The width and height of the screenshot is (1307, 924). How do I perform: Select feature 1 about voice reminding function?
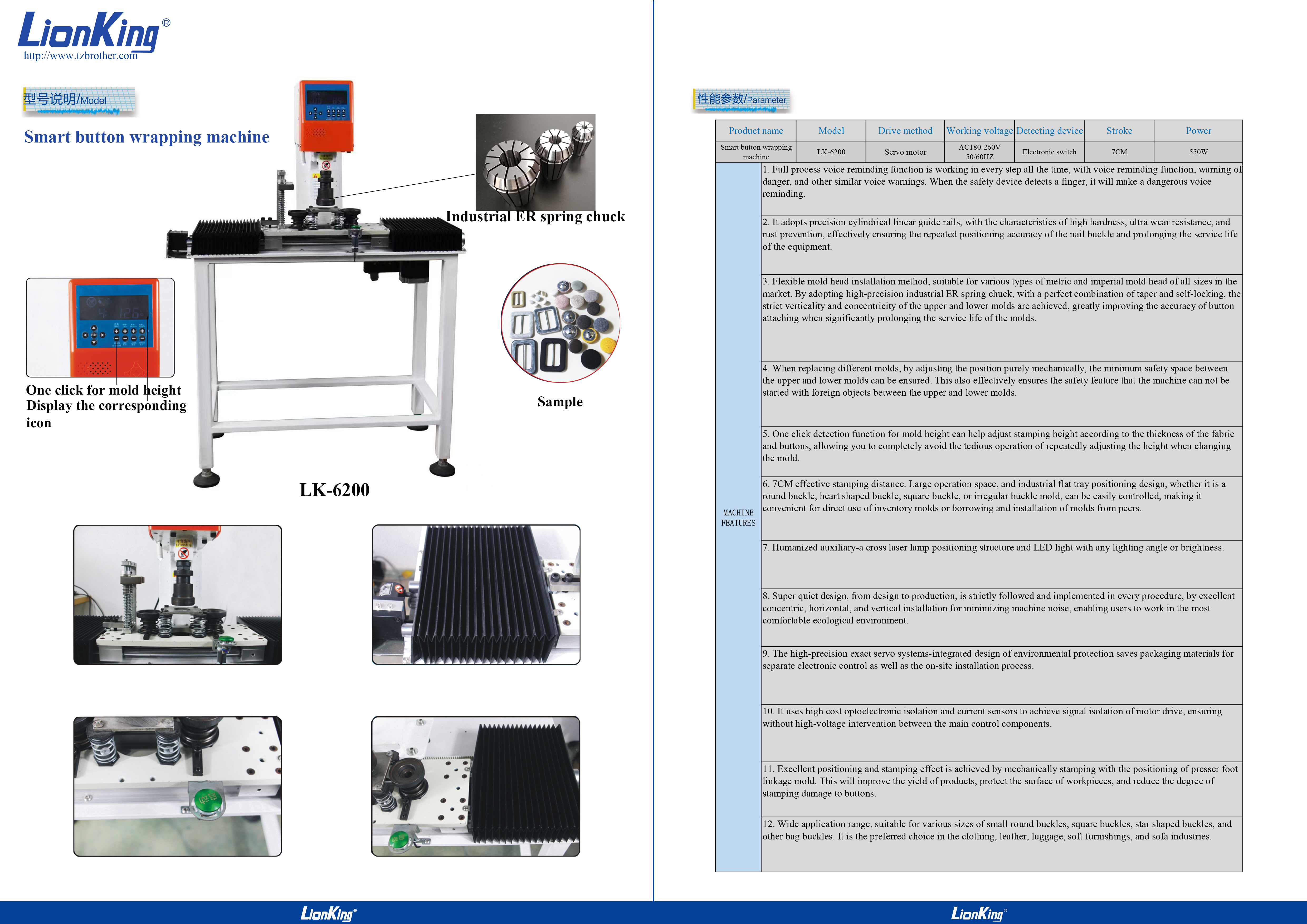coord(1002,189)
